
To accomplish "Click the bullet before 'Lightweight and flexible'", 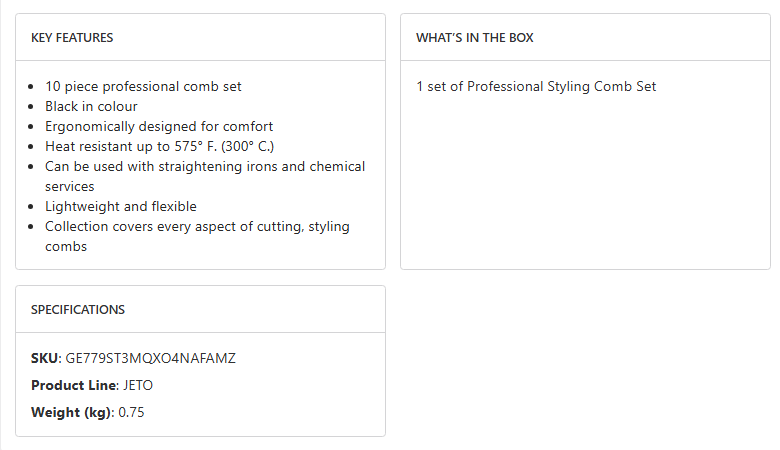I will 34,207.
